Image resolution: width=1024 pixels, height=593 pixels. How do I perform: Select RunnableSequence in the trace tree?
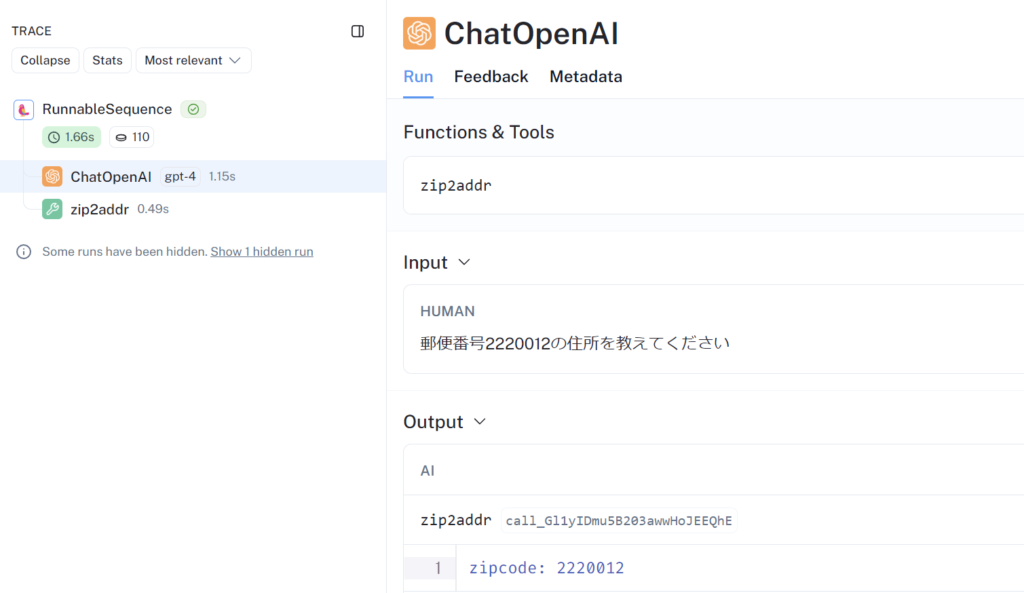[107, 109]
